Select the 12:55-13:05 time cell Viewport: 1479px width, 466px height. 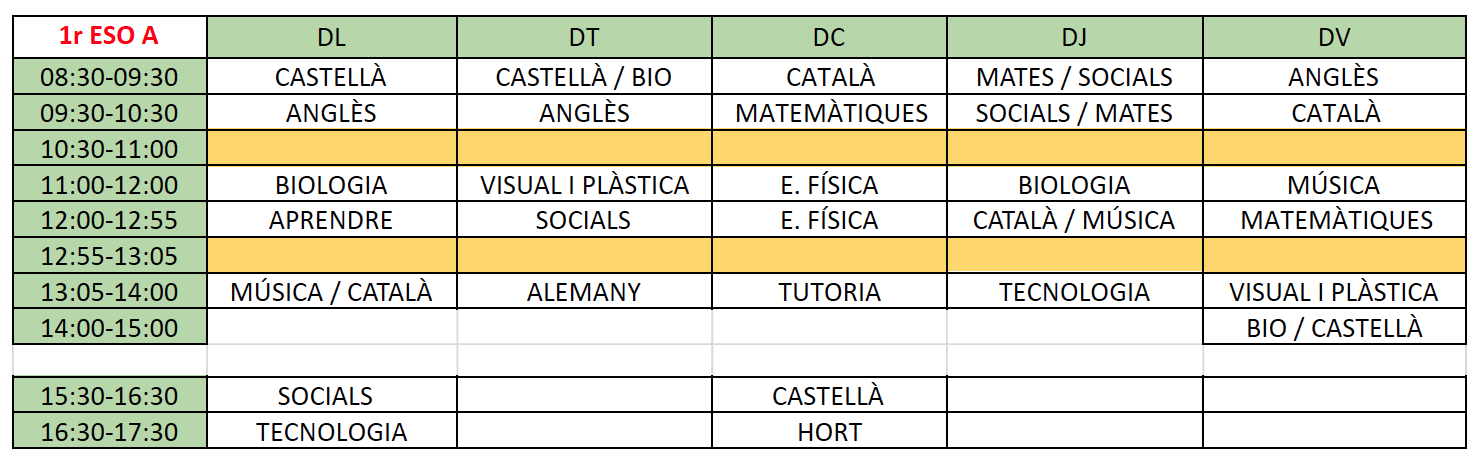[109, 256]
